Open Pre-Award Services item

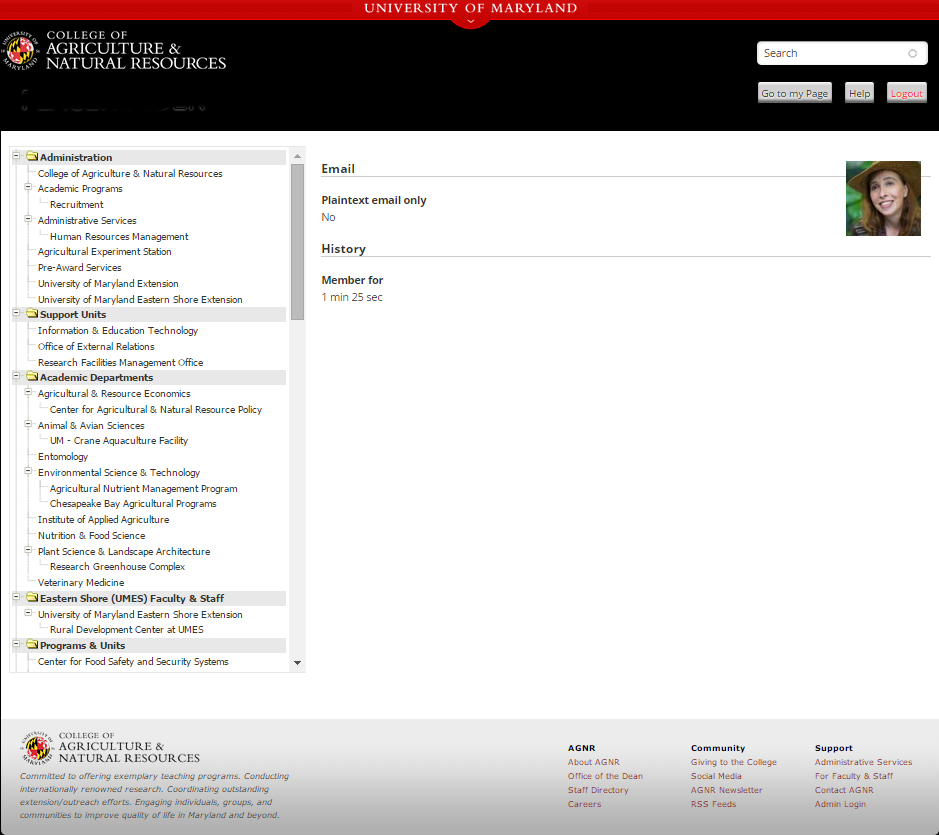[80, 268]
